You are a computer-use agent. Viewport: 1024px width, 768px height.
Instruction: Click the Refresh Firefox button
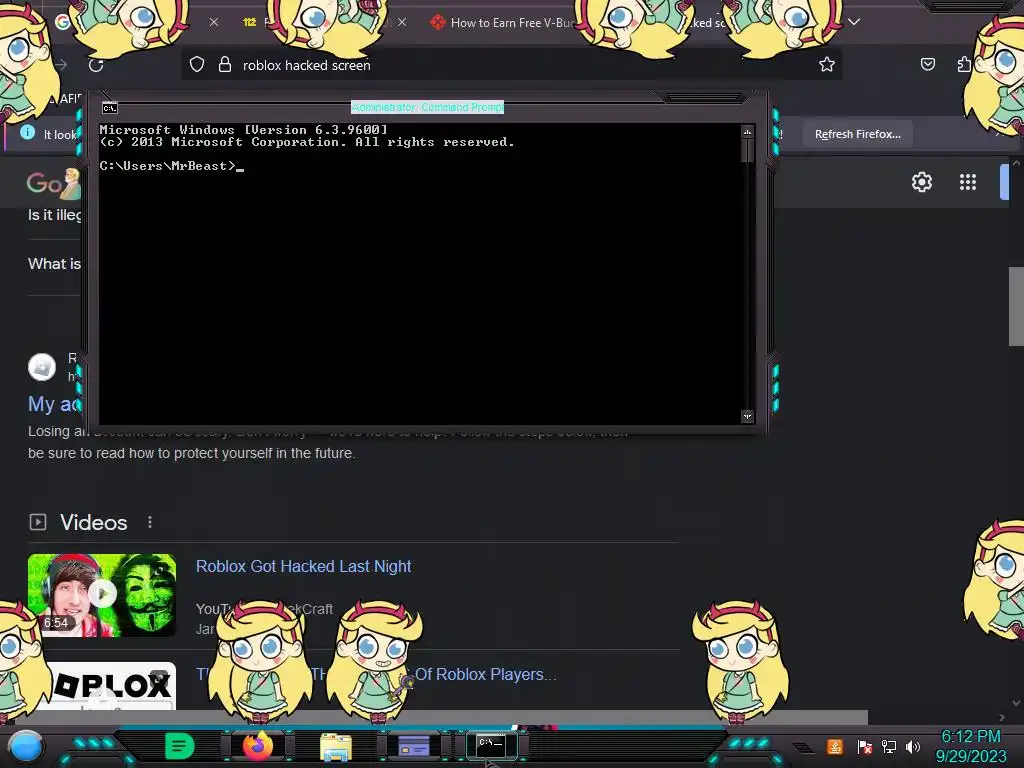[x=857, y=134]
